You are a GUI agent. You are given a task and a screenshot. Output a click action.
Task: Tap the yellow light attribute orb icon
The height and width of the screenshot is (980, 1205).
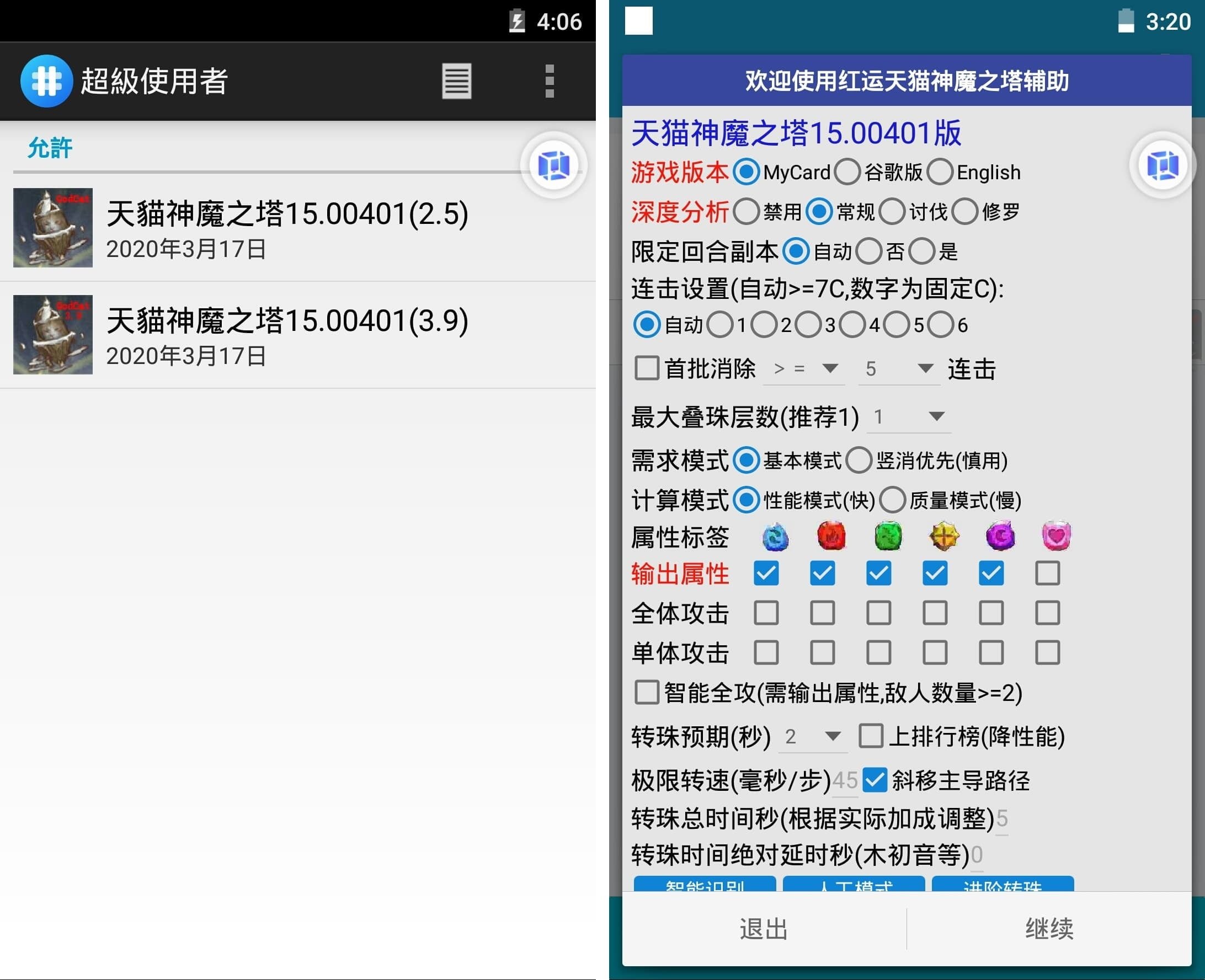click(x=943, y=535)
